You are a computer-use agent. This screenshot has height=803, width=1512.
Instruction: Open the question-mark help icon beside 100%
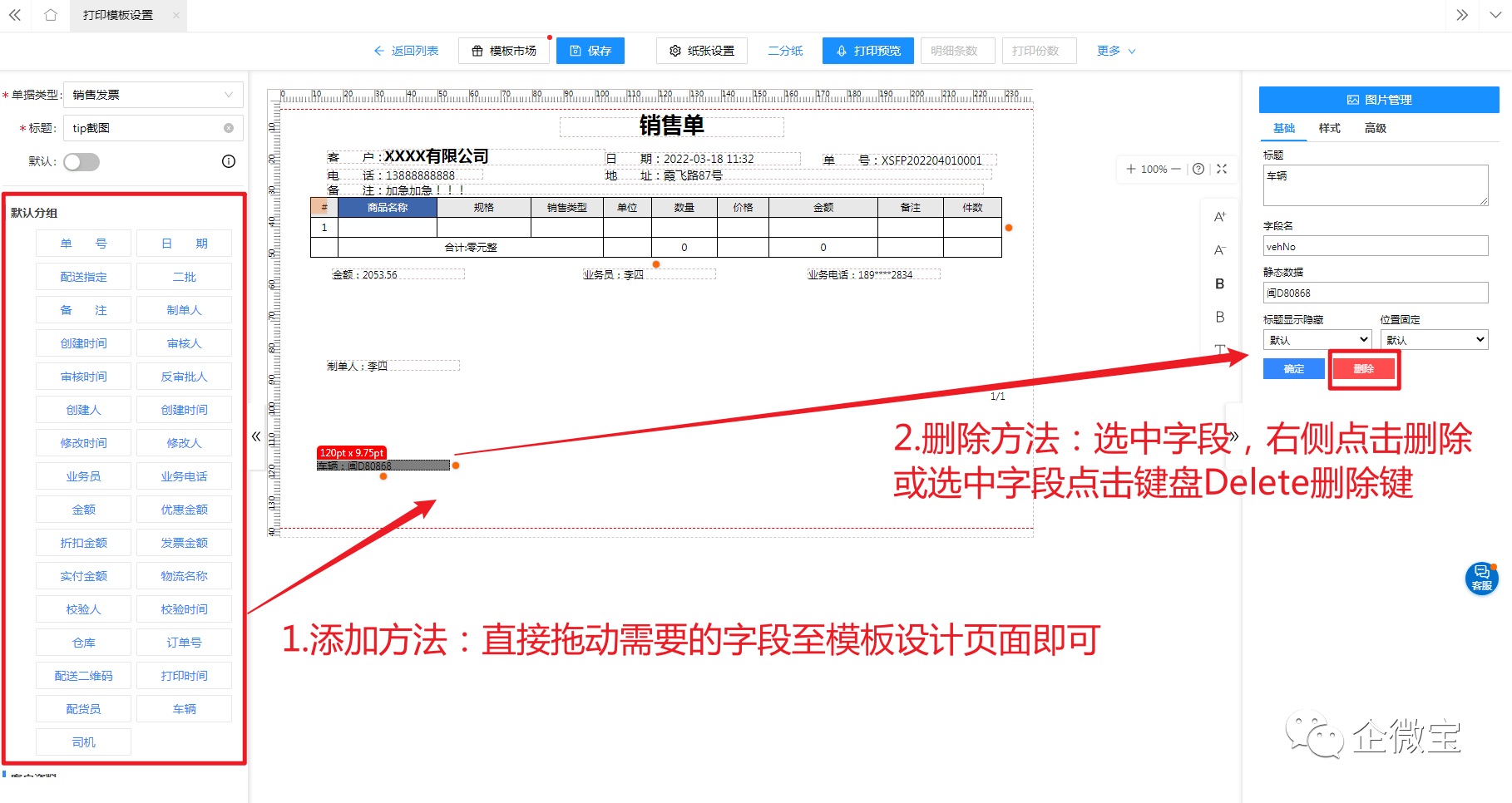coord(1198,169)
